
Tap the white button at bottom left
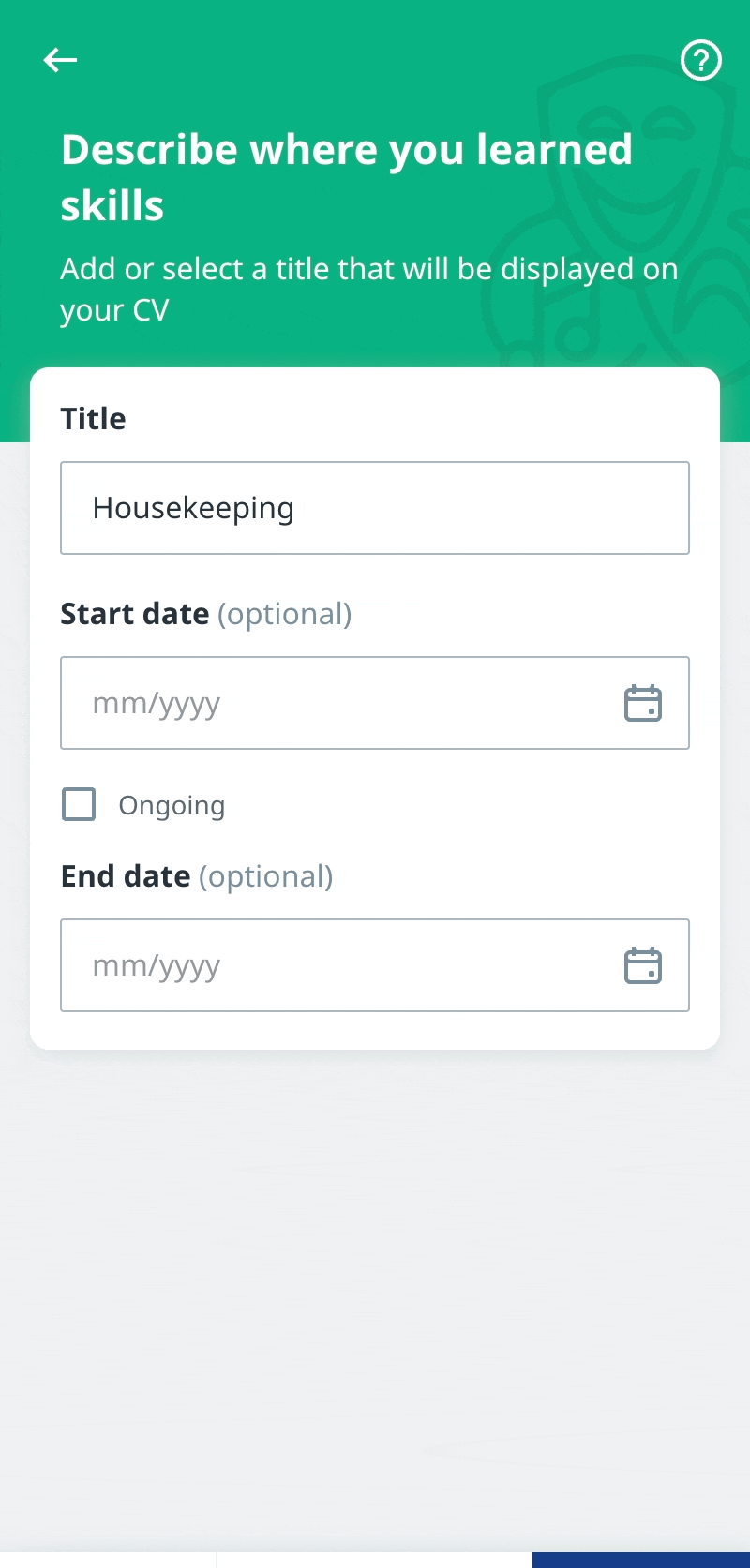click(108, 1560)
